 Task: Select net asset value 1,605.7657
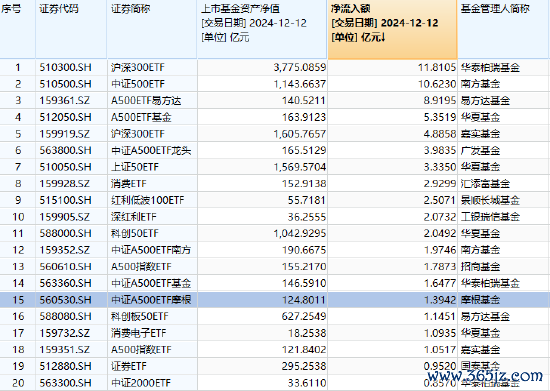300,134
